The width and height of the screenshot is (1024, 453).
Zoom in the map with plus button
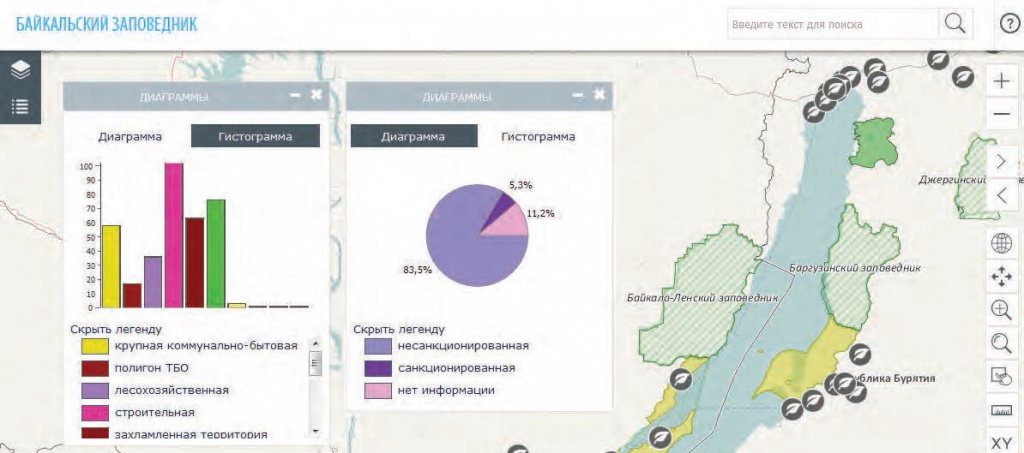(x=1002, y=81)
